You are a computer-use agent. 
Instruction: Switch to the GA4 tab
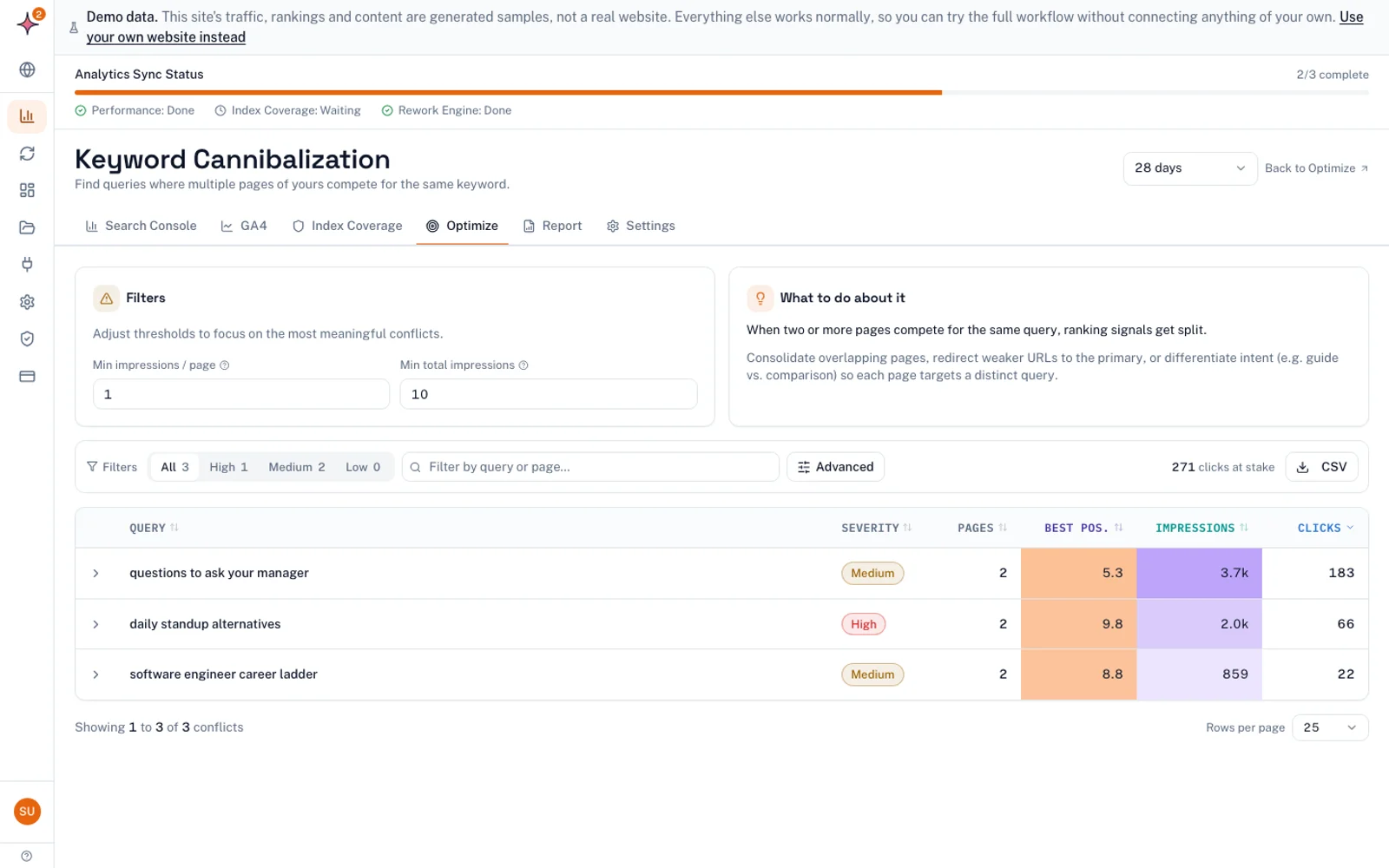pyautogui.click(x=244, y=226)
